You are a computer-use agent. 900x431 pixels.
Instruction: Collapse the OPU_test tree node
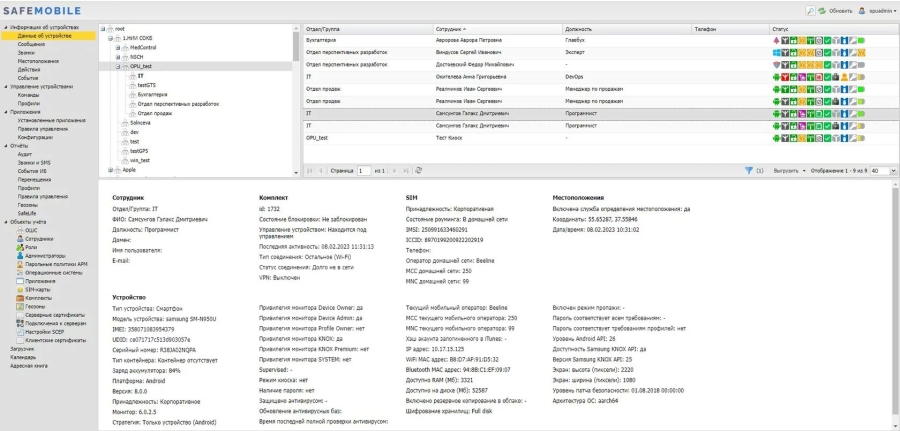118,67
